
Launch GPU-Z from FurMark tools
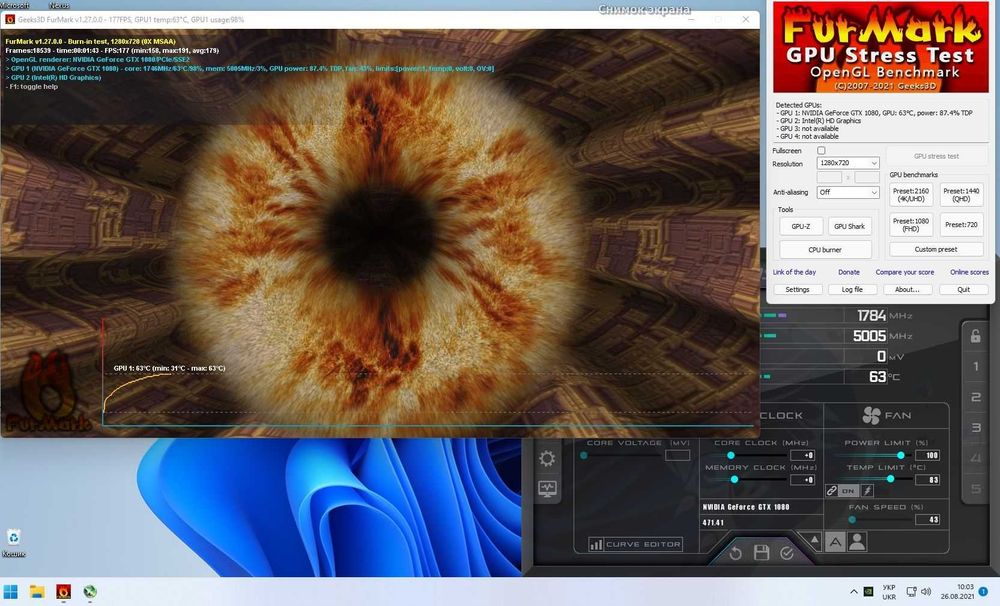click(800, 226)
